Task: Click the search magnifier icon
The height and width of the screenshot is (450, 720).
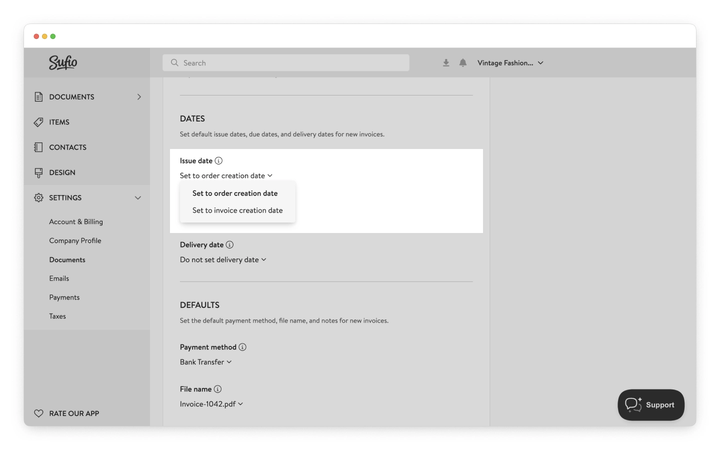Action: (x=174, y=63)
